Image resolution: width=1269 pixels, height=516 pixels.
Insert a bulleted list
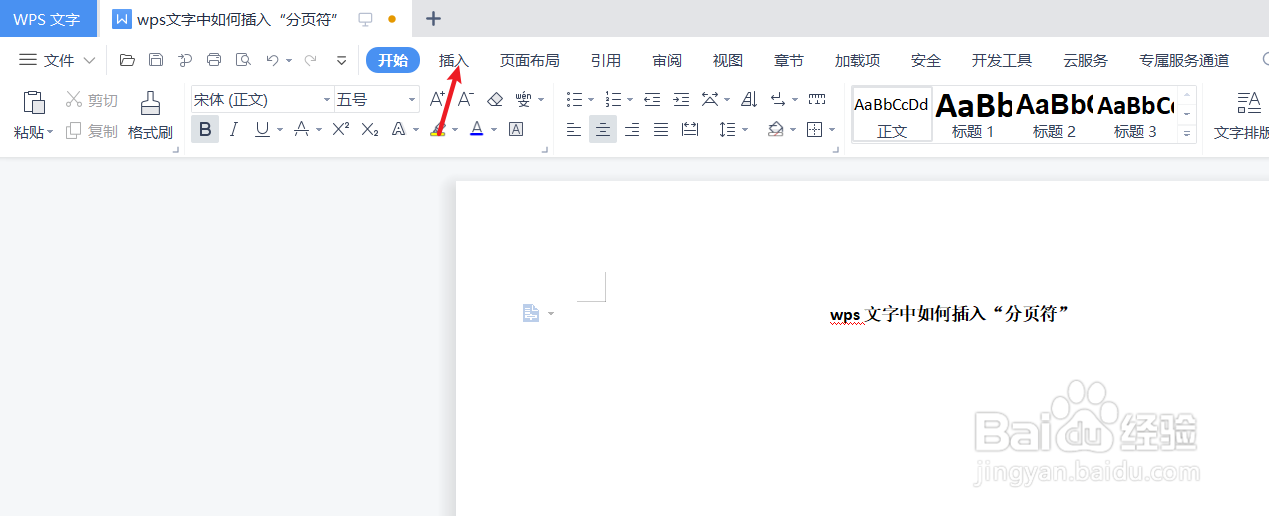coord(574,99)
